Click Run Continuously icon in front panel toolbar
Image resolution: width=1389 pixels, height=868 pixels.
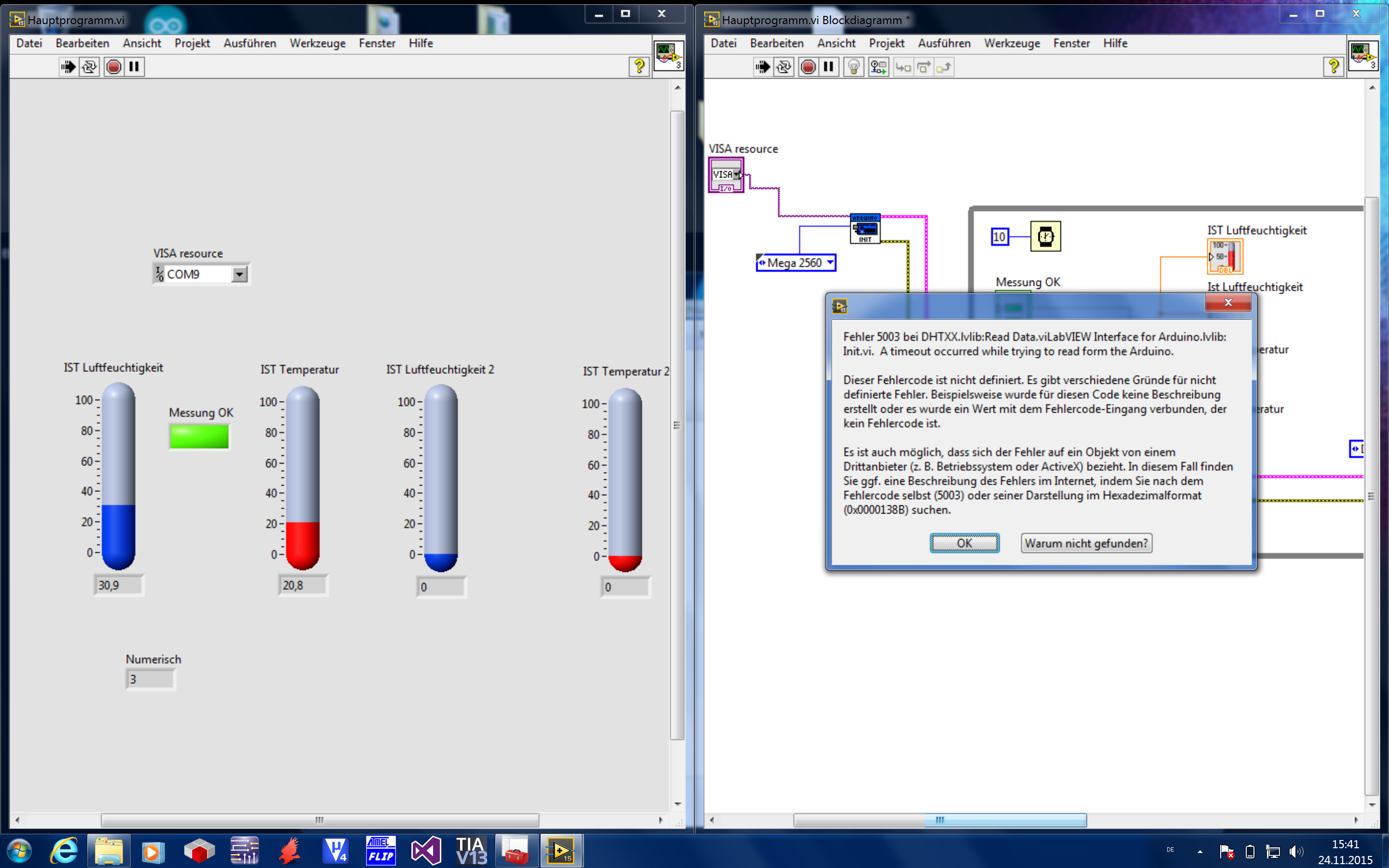click(89, 67)
